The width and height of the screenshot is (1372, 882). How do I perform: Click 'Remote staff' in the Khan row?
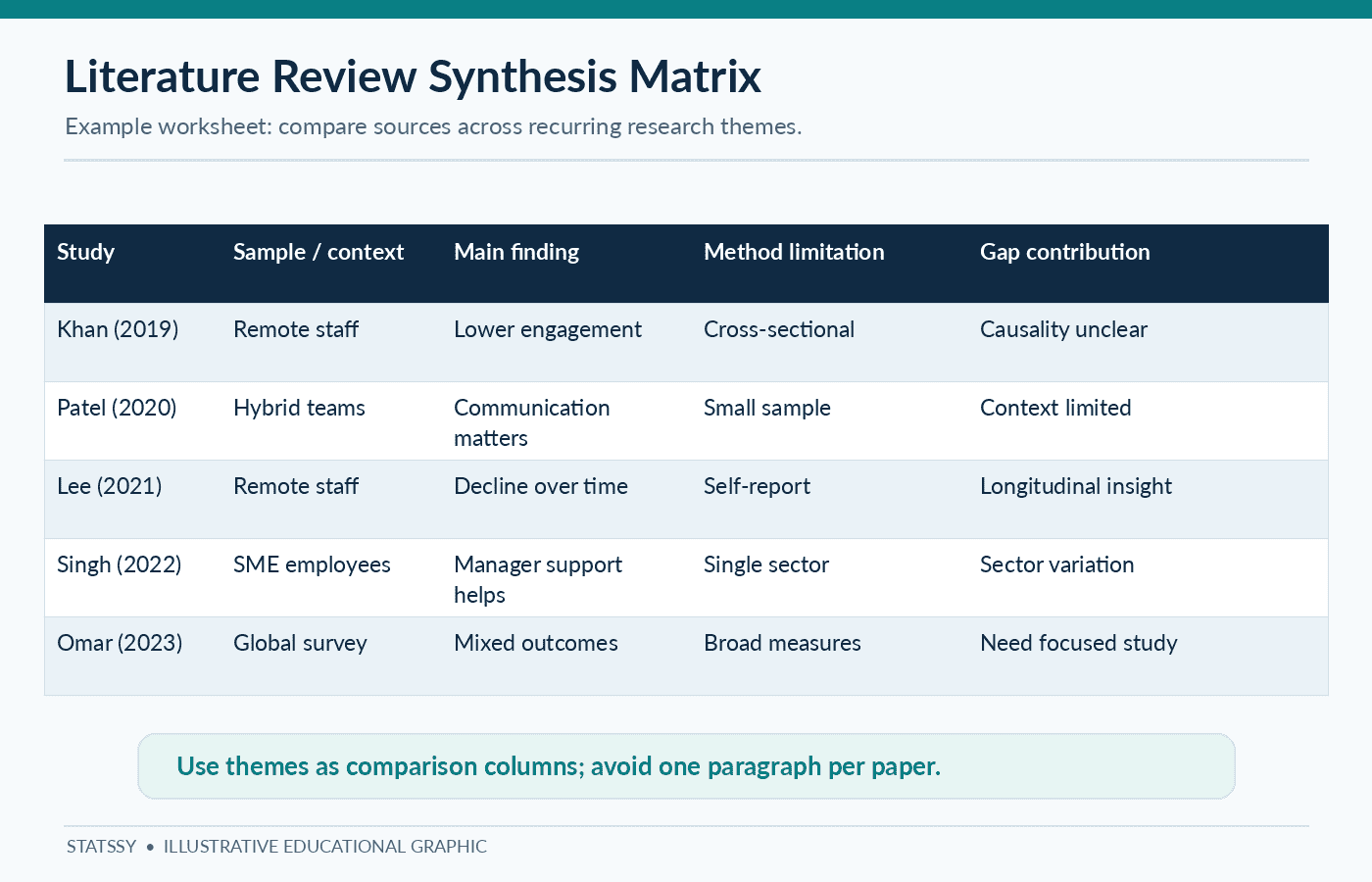pos(296,330)
